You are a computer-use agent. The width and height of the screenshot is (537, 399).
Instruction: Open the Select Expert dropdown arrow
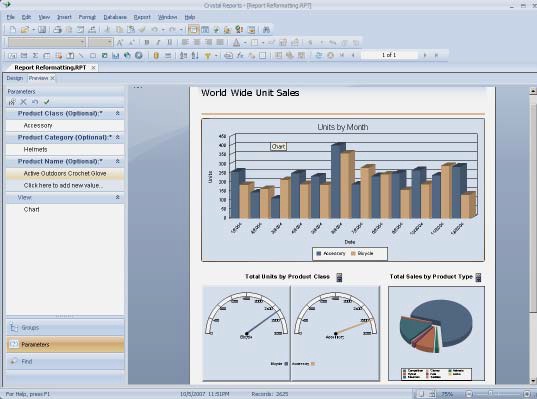click(216, 55)
